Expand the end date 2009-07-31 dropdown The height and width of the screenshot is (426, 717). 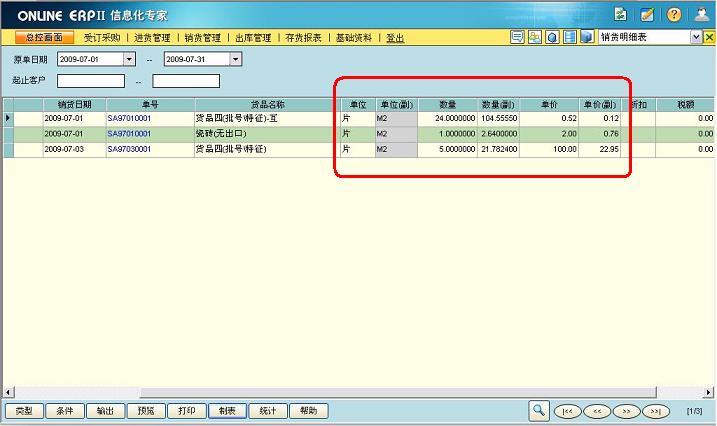(x=235, y=59)
